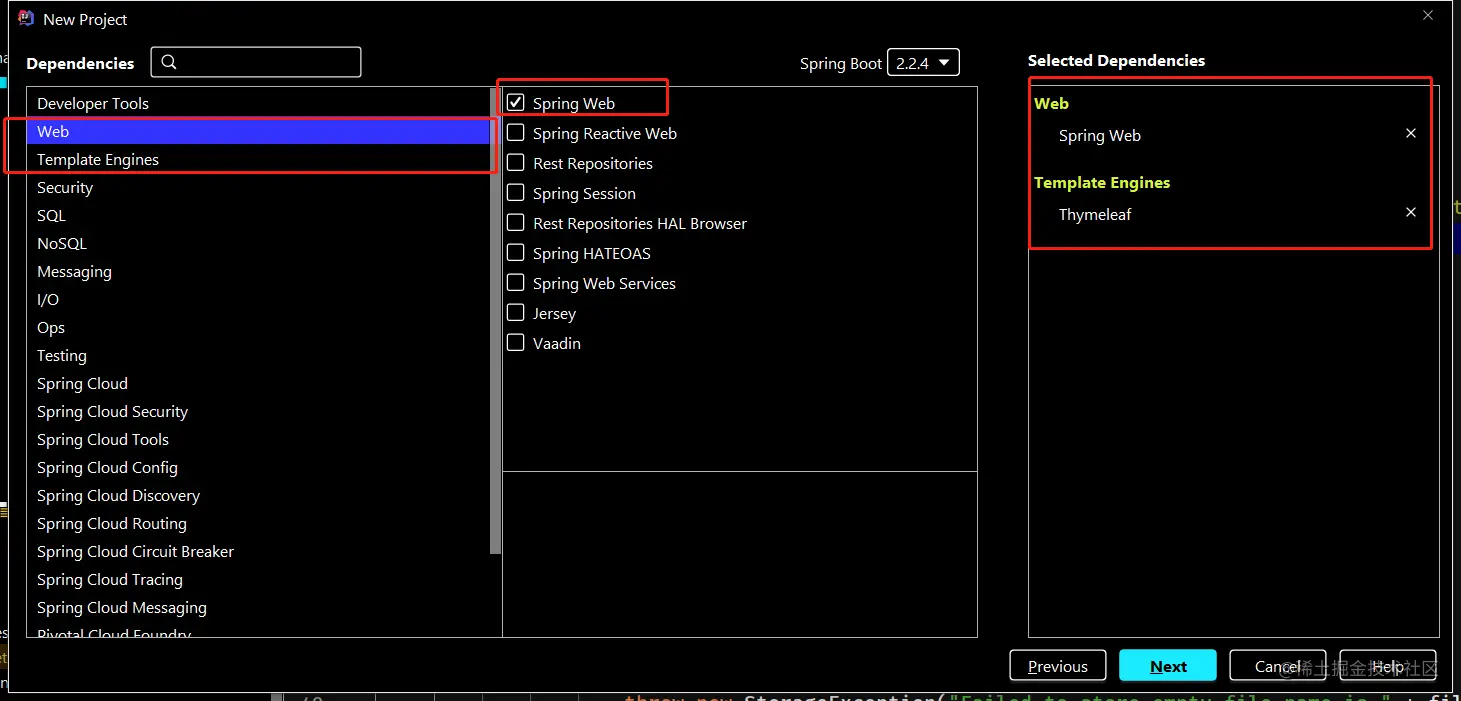1461x701 pixels.
Task: Enable the Vaadin checkbox
Action: 516,342
